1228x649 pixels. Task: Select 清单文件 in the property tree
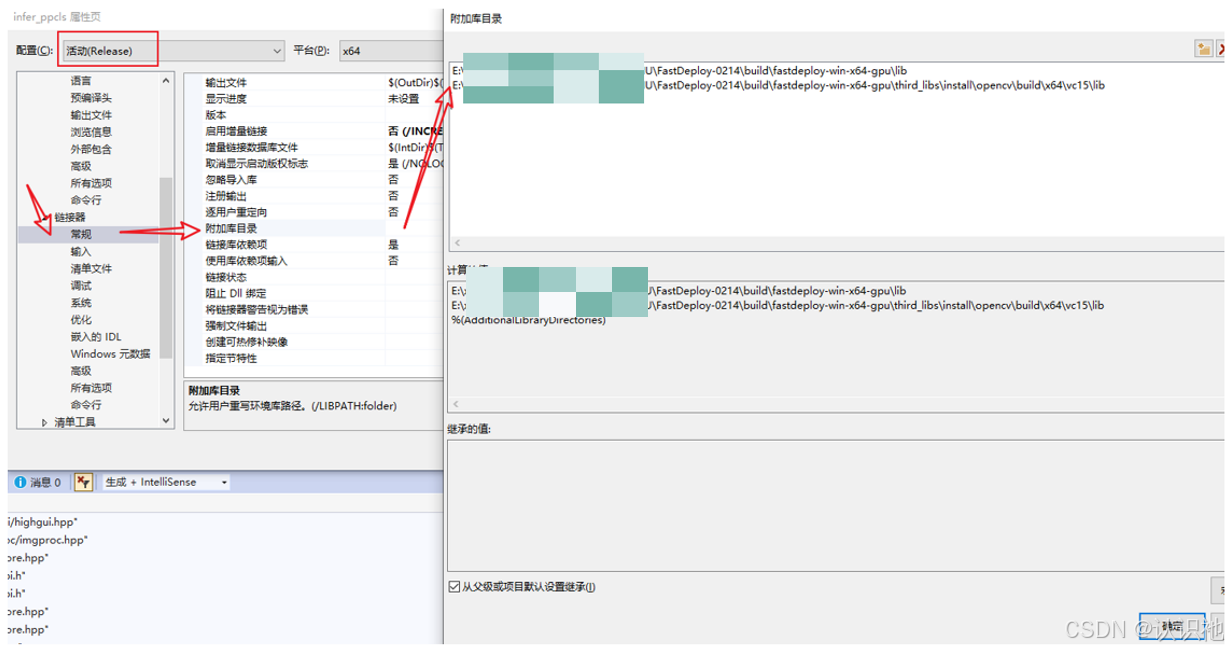tap(91, 268)
